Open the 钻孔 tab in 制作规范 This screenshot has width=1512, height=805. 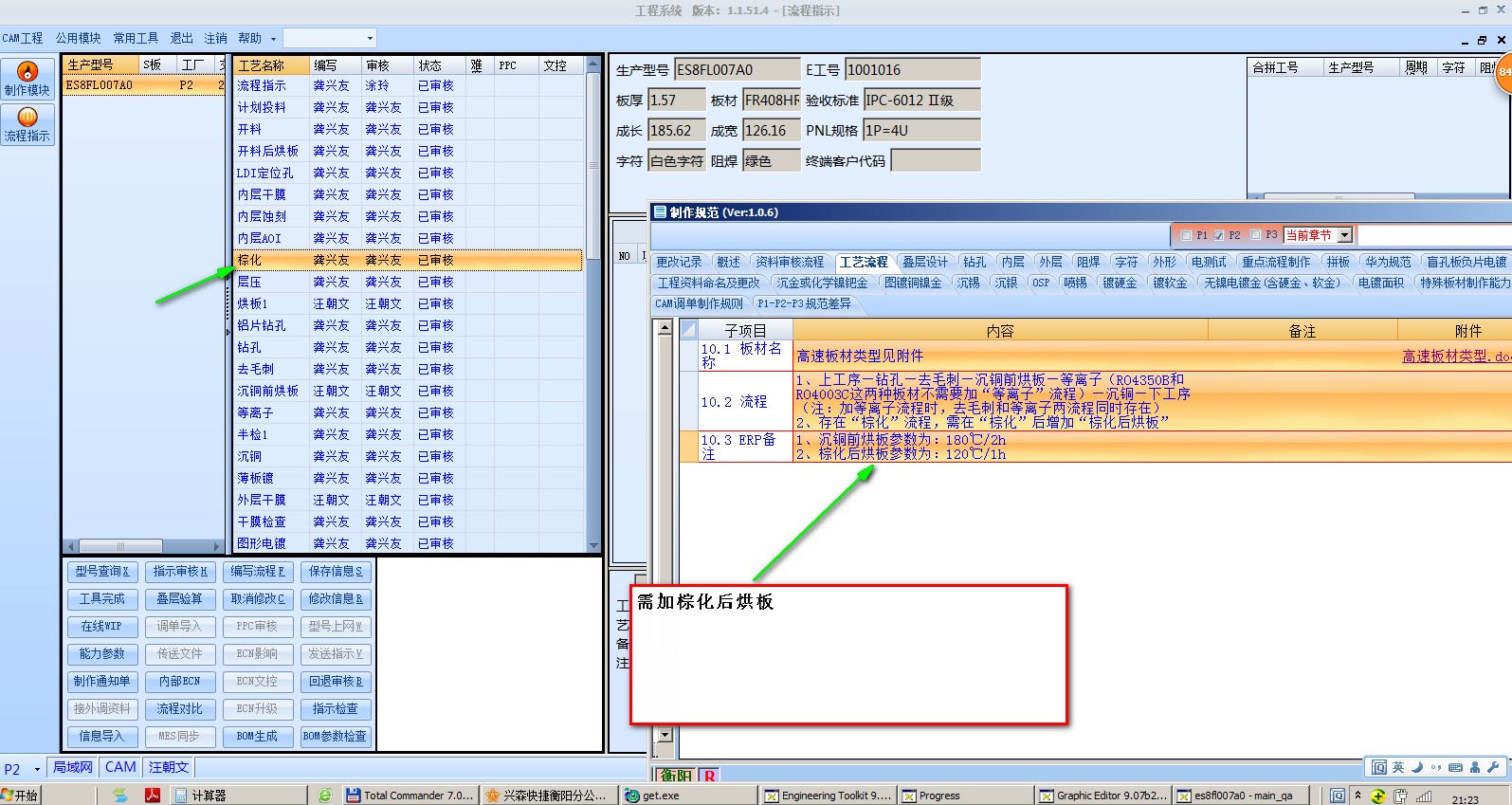(975, 262)
